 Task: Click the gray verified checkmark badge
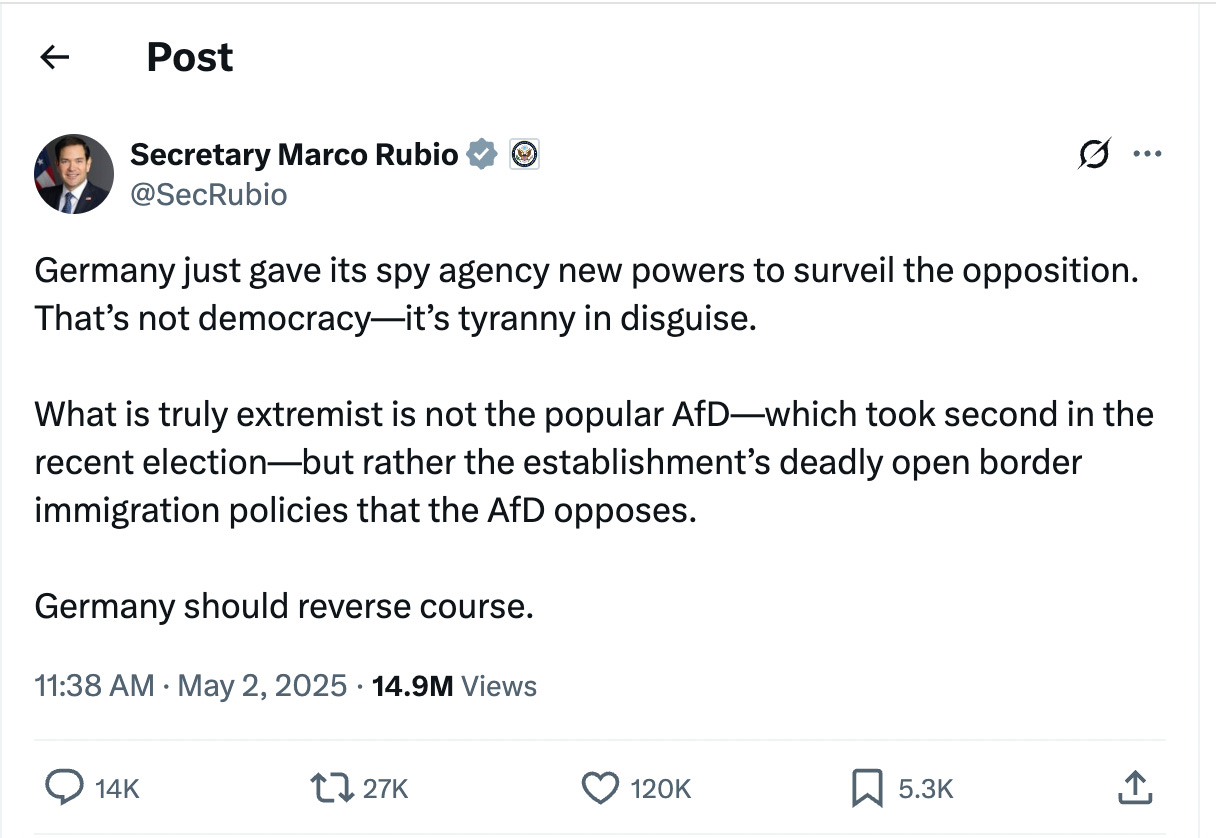click(x=483, y=155)
